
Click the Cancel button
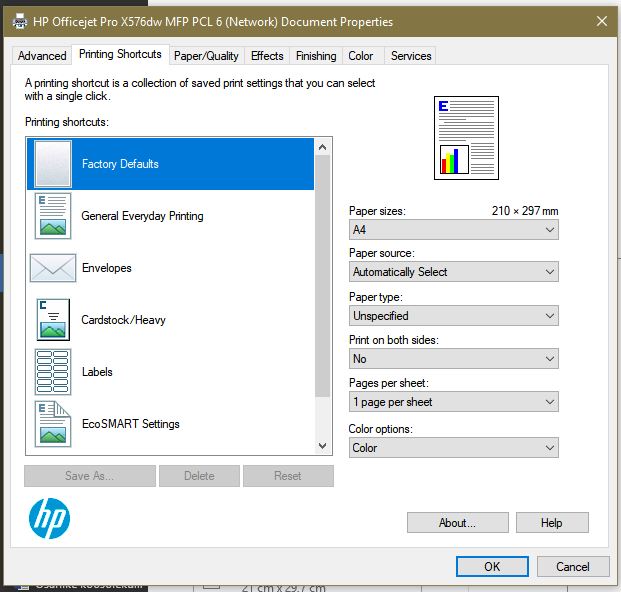[x=573, y=567]
